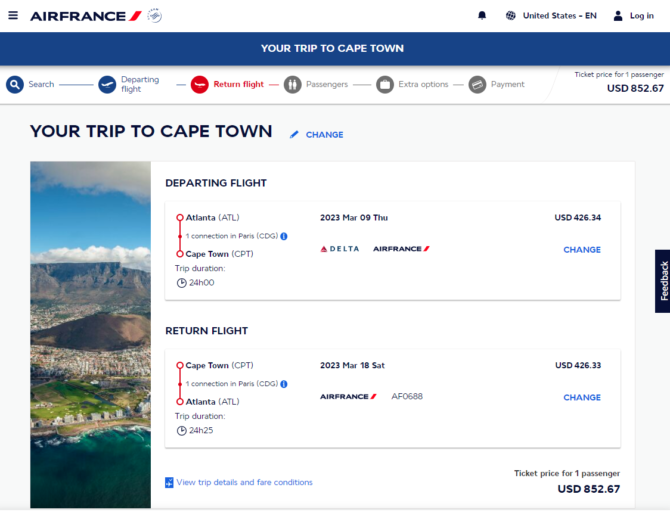Click flight number AF0688
This screenshot has width=670, height=522.
click(x=407, y=396)
